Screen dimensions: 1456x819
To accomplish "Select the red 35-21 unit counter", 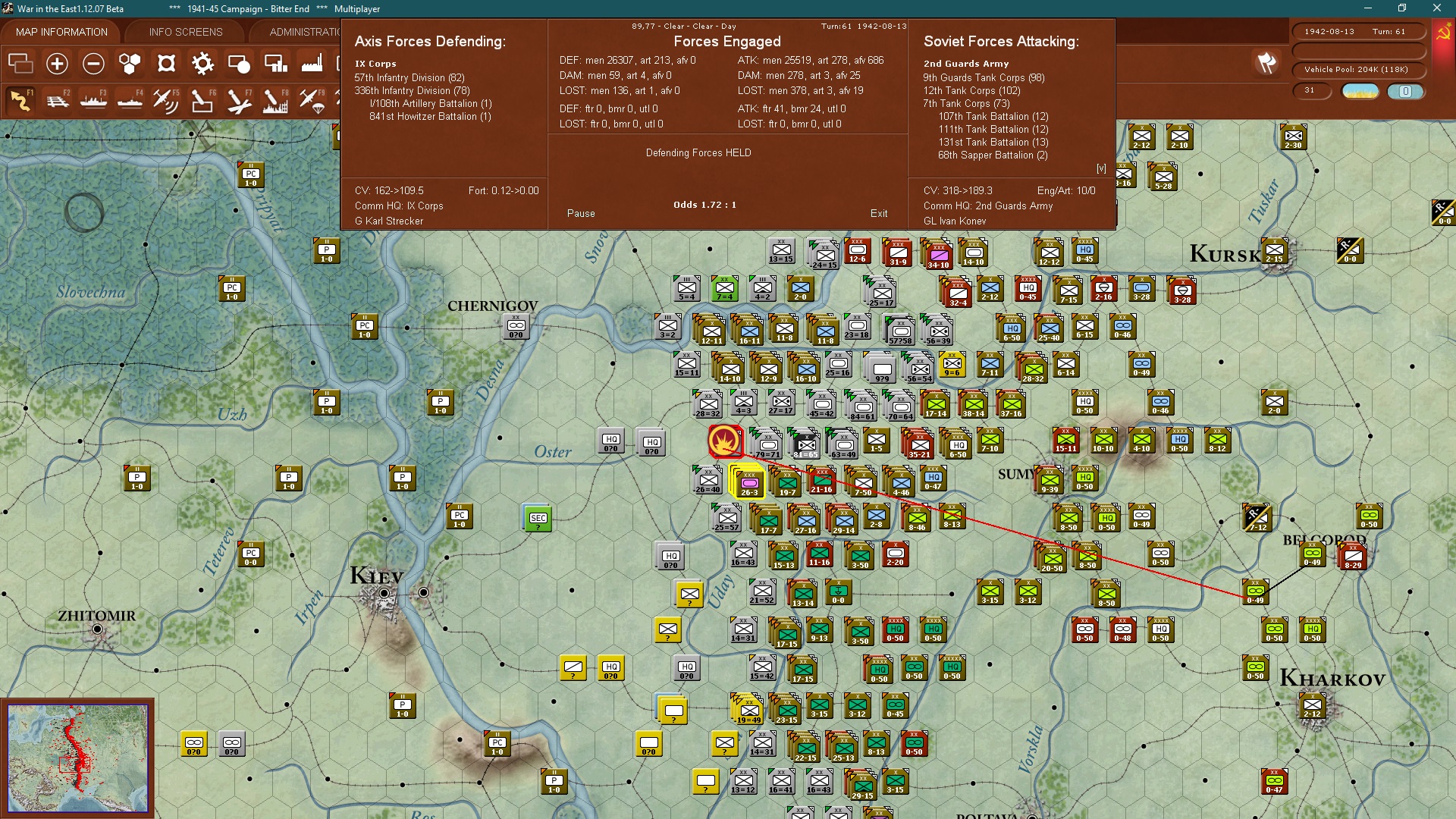I will coord(919,445).
